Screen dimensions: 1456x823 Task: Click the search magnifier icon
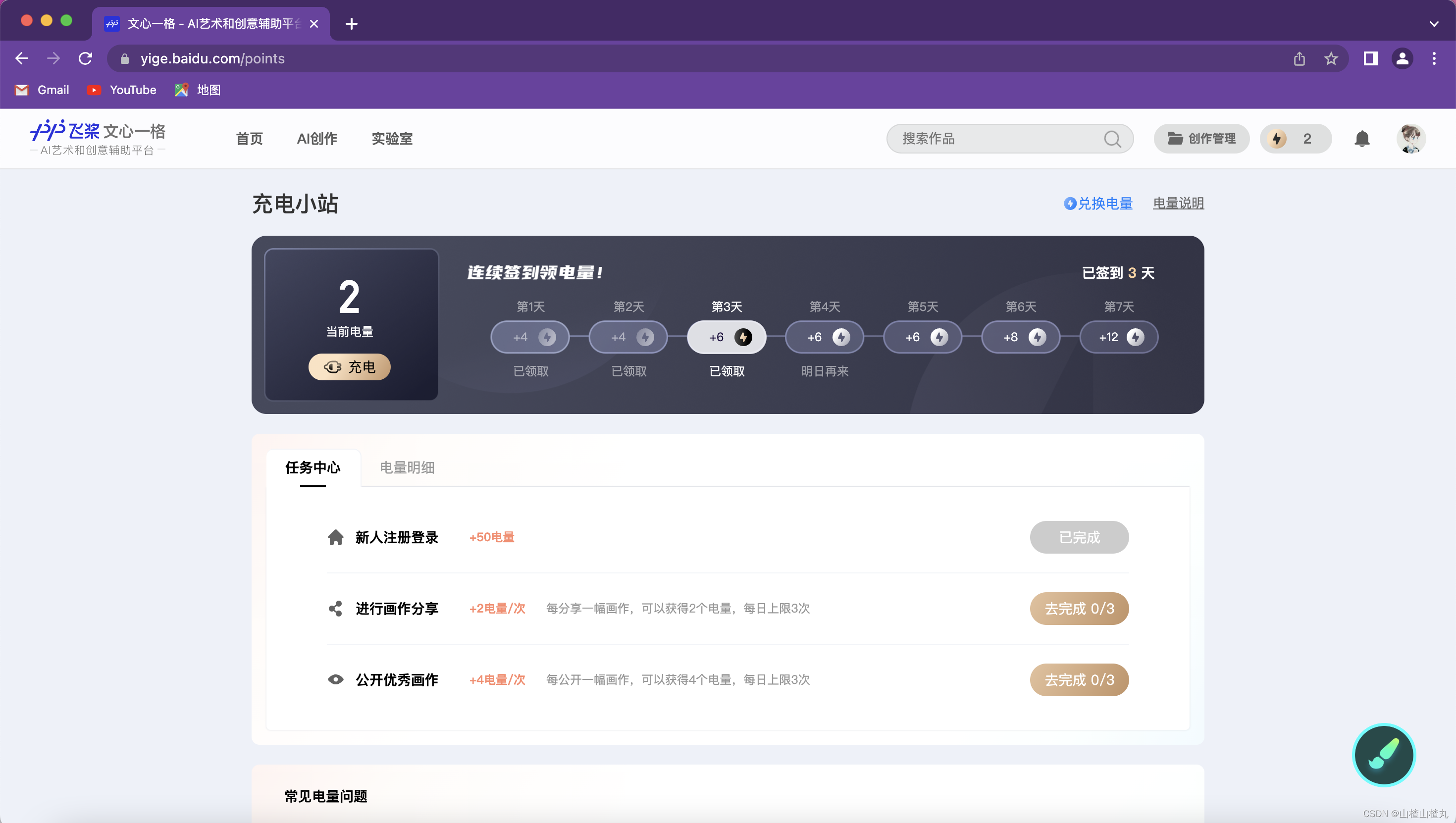[1112, 139]
